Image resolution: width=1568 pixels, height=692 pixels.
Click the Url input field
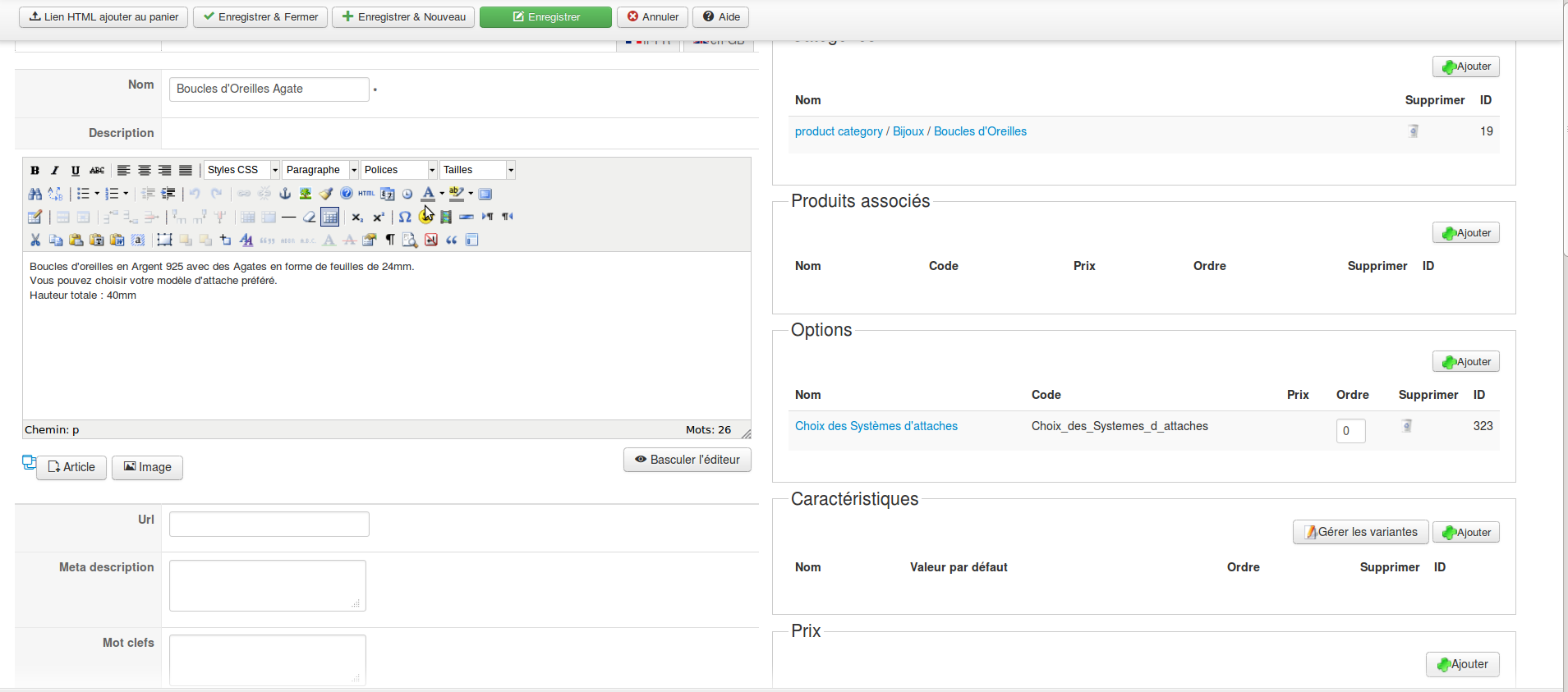pos(269,524)
